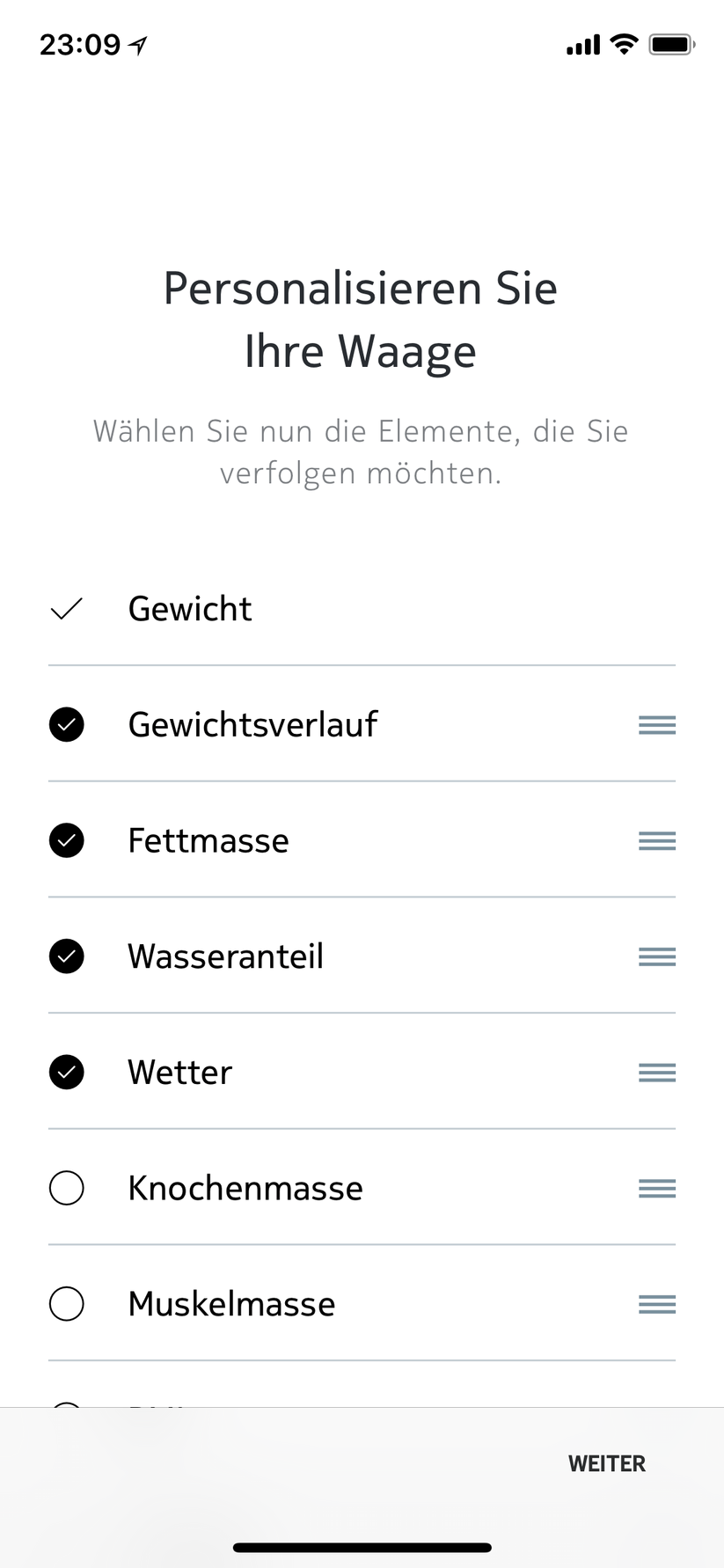Uncheck the Fettmasse checkbox
This screenshot has width=724, height=1568.
pos(67,841)
